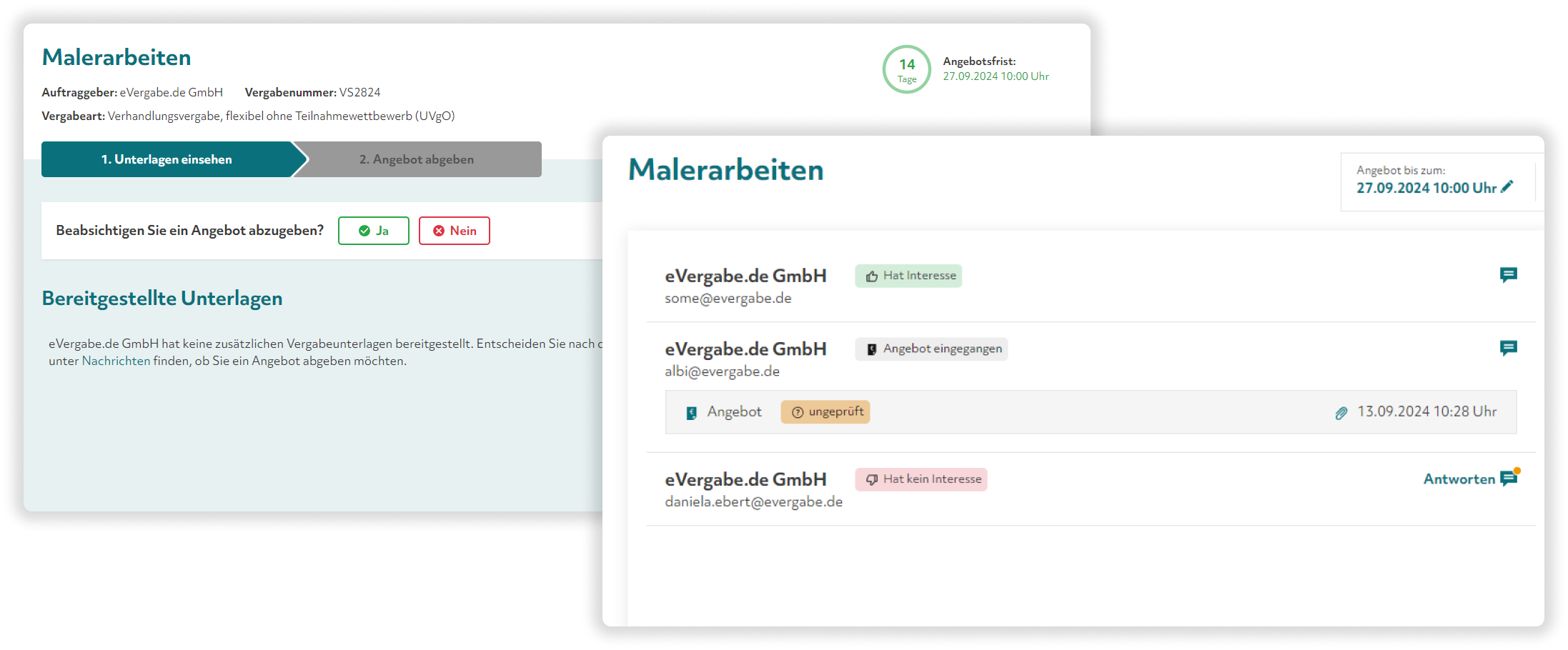Click the Hat kein Interesse badge
This screenshot has height=650, width=1568.
pyautogui.click(x=921, y=479)
